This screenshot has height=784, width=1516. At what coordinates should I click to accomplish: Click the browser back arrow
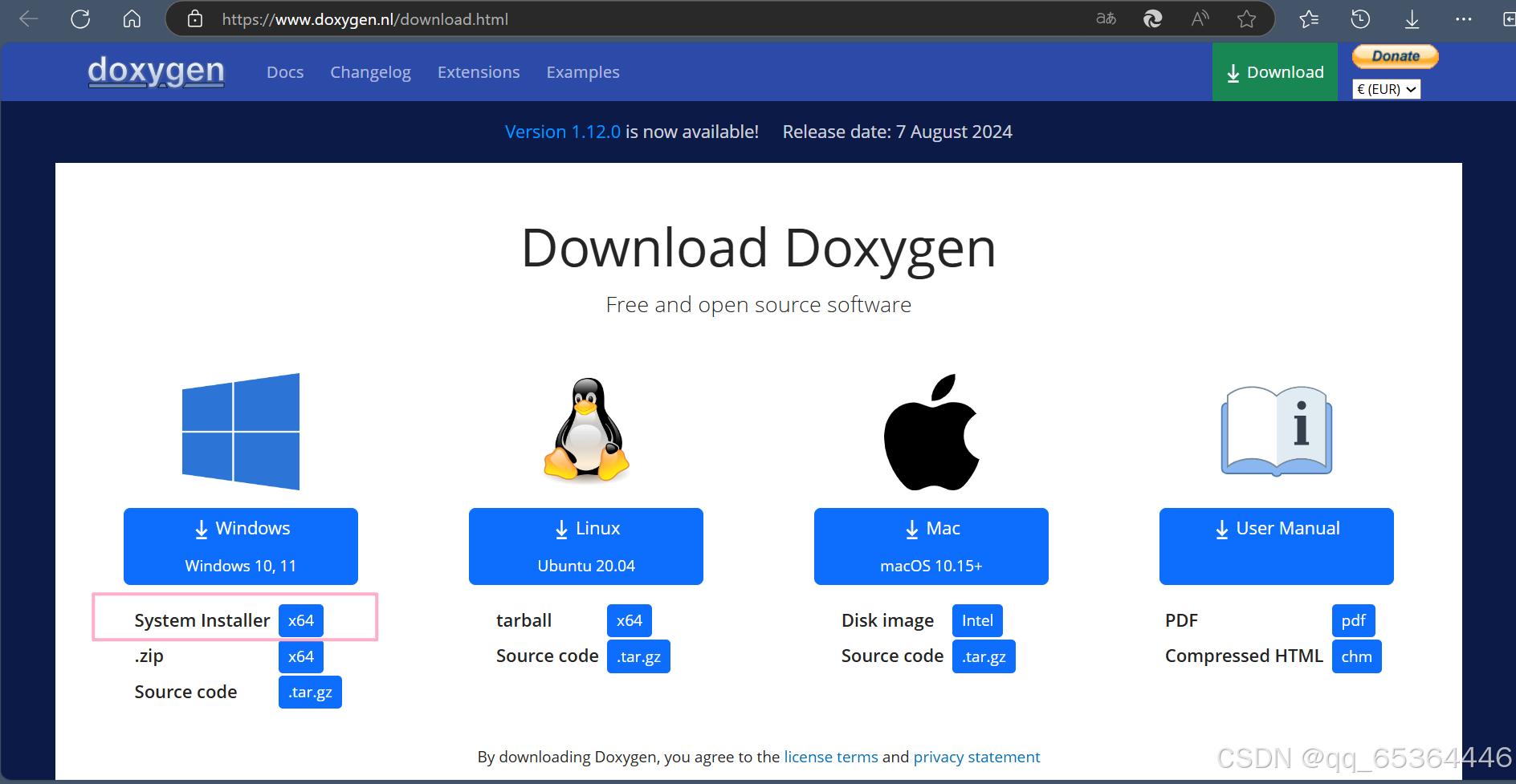29,18
